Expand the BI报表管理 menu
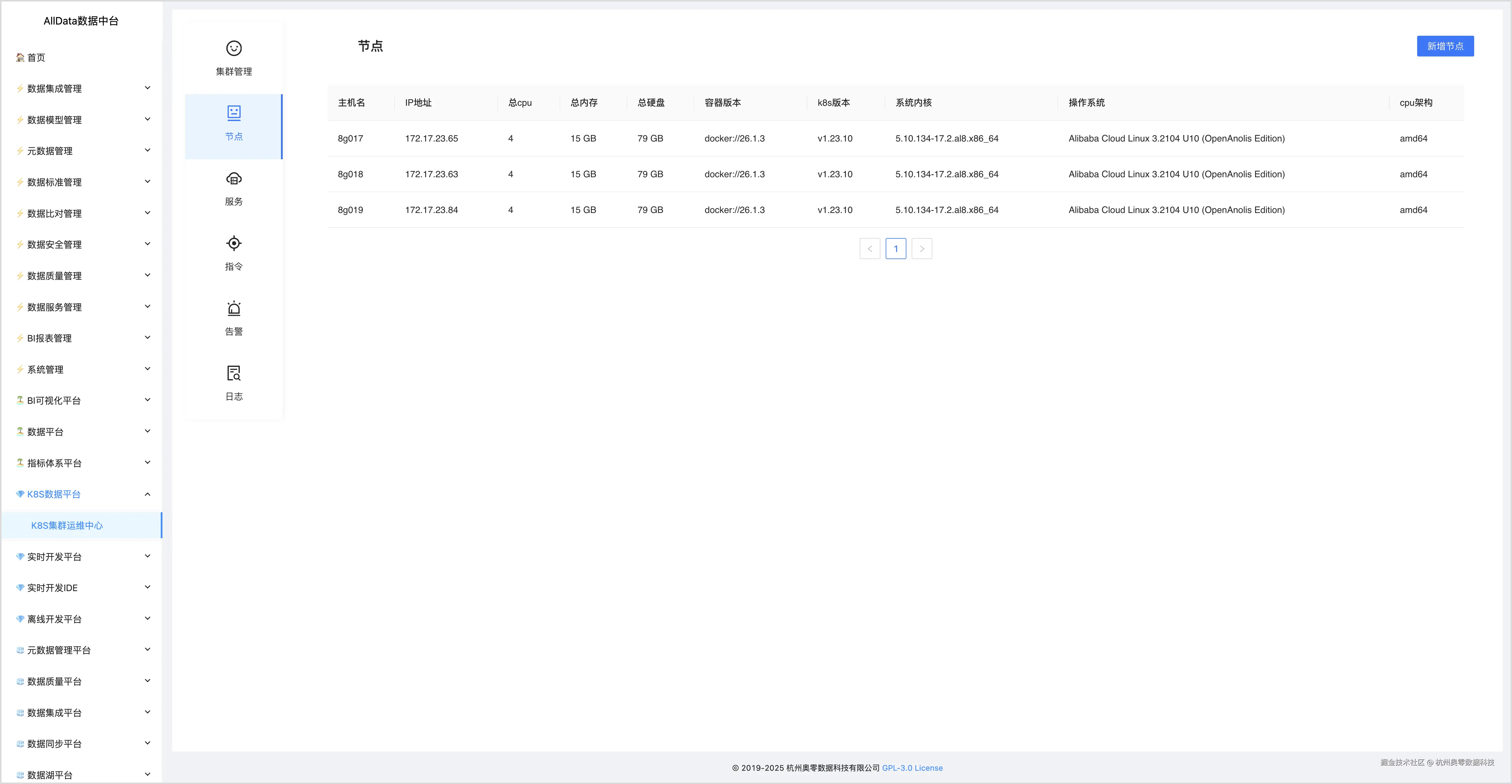Screen dimensions: 1512x784 (49, 339)
